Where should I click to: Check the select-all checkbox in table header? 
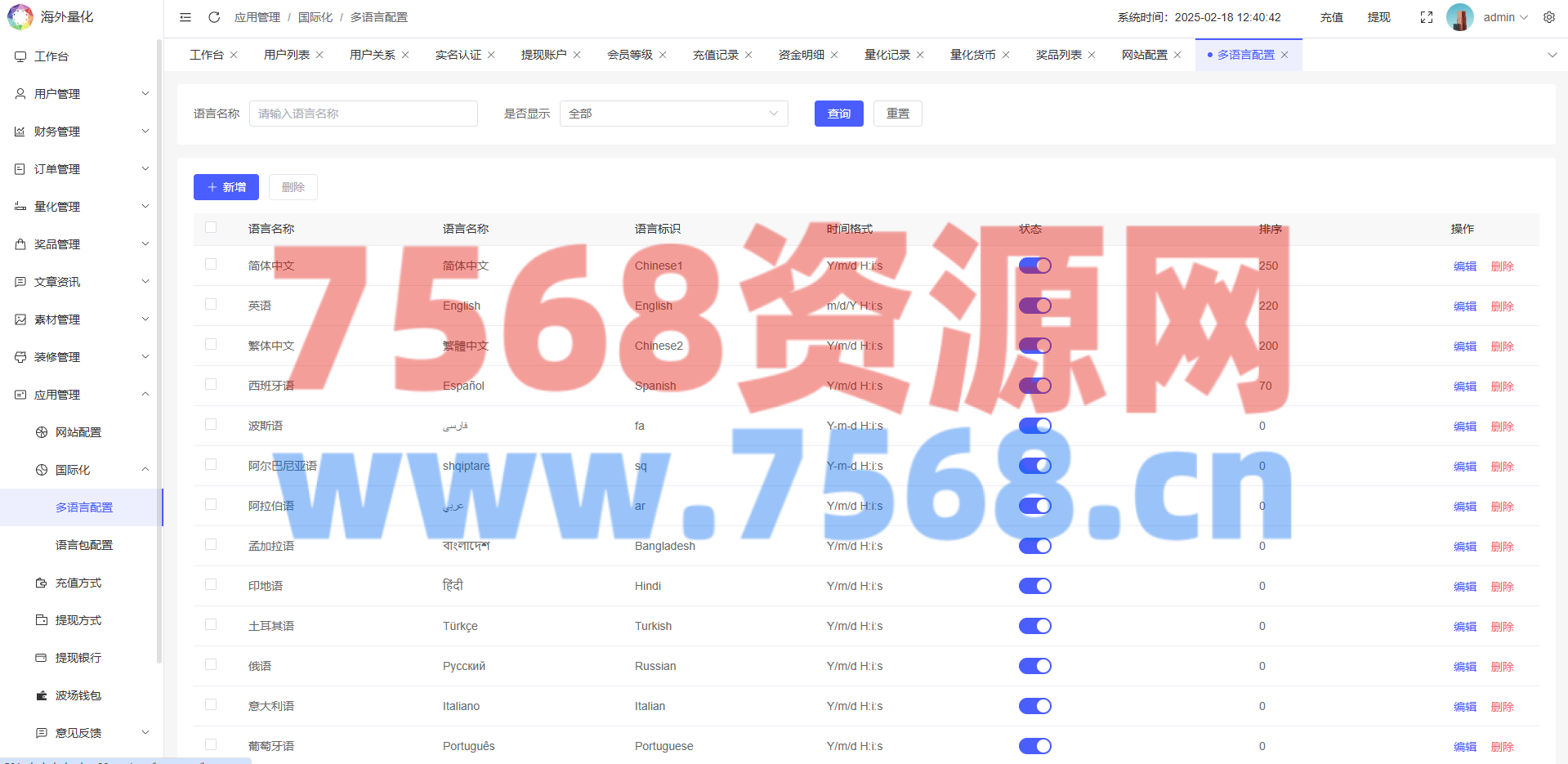(211, 228)
